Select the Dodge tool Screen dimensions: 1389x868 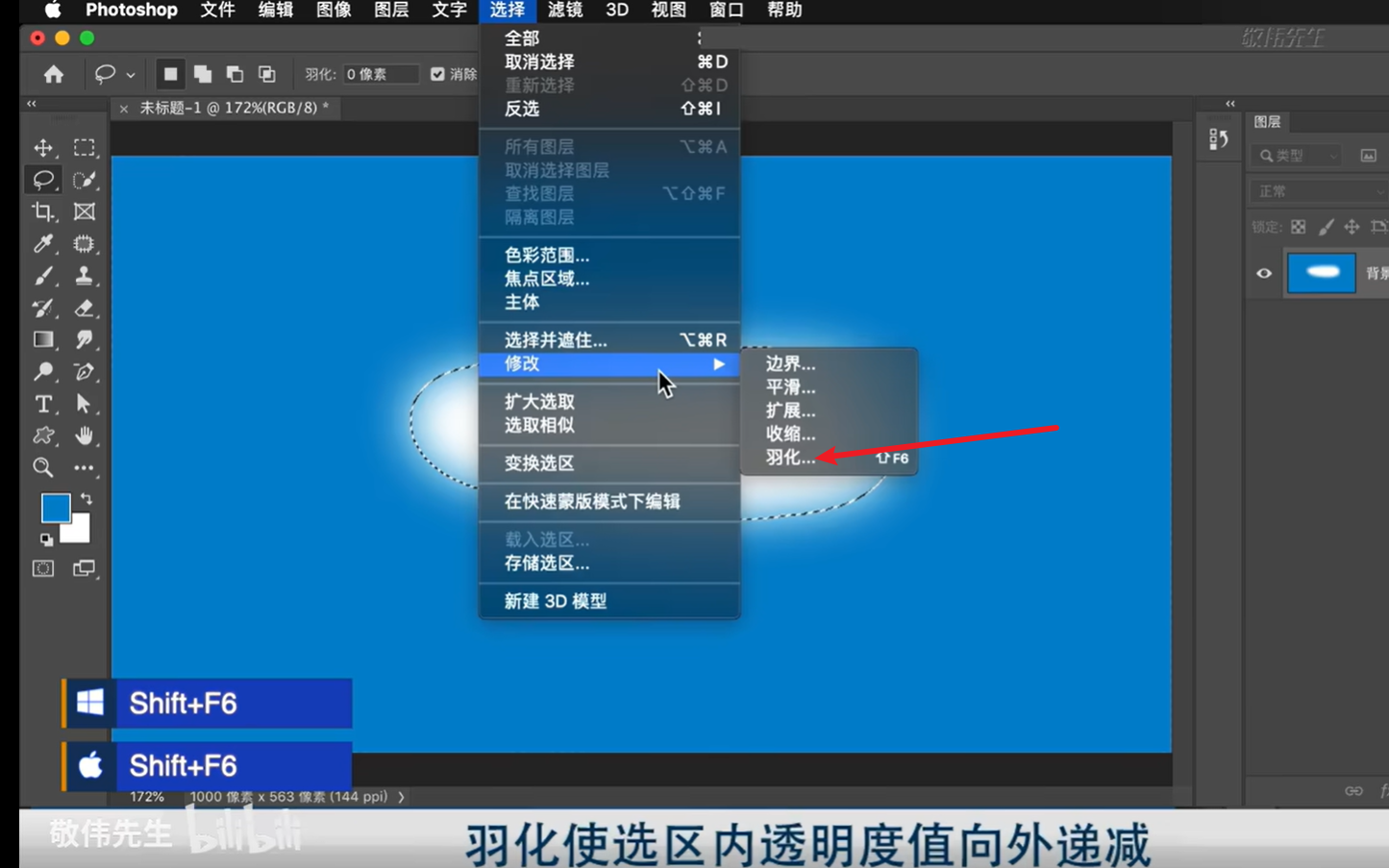43,371
